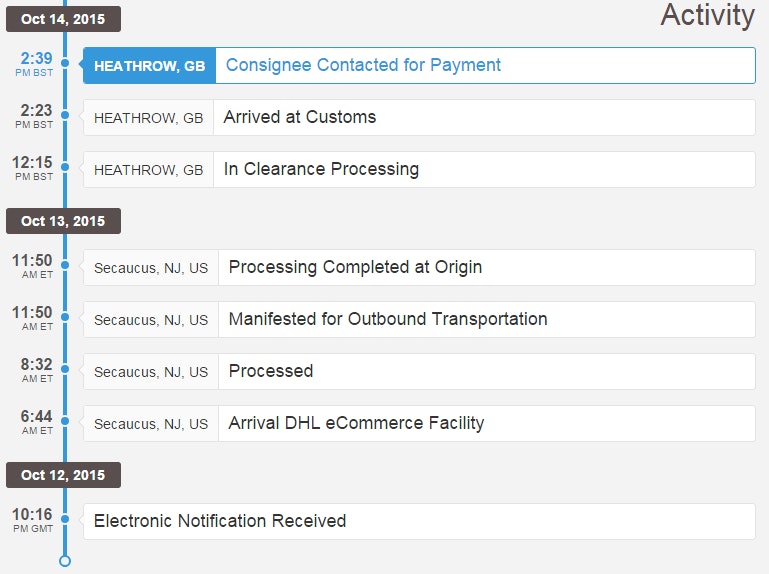Click timeline dot for 2:23 PM event

(x=65, y=115)
